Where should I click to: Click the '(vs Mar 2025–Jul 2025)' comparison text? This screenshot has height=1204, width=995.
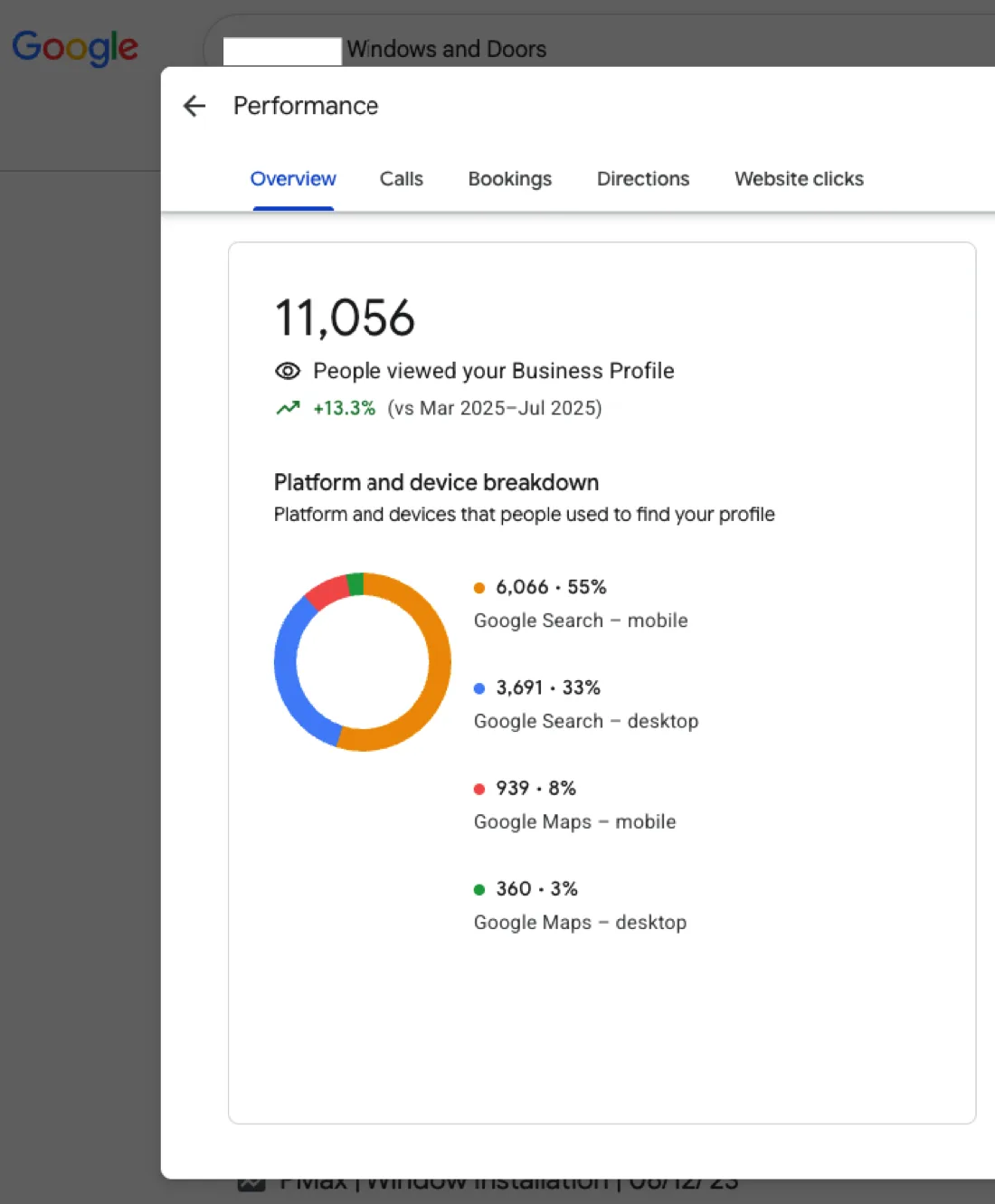click(495, 408)
